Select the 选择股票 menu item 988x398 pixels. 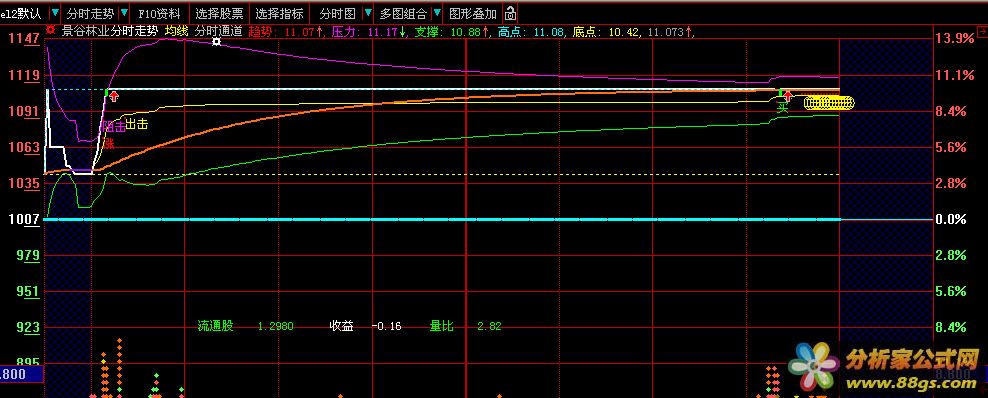[219, 13]
